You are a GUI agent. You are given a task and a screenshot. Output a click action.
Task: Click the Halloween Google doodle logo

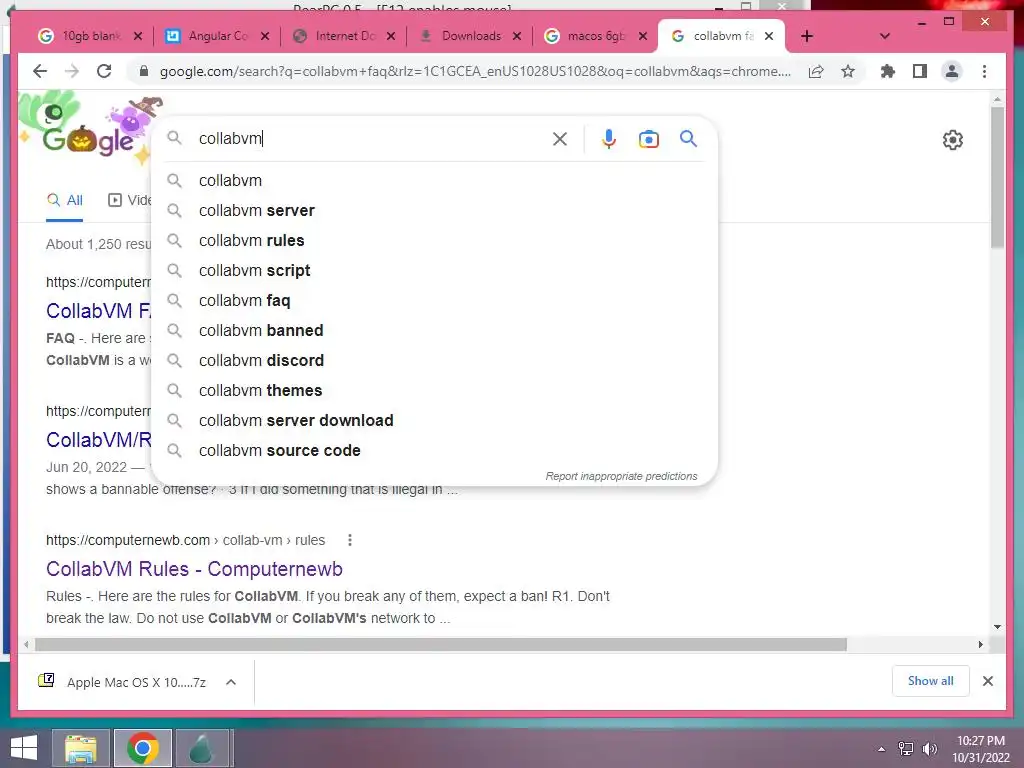[88, 131]
